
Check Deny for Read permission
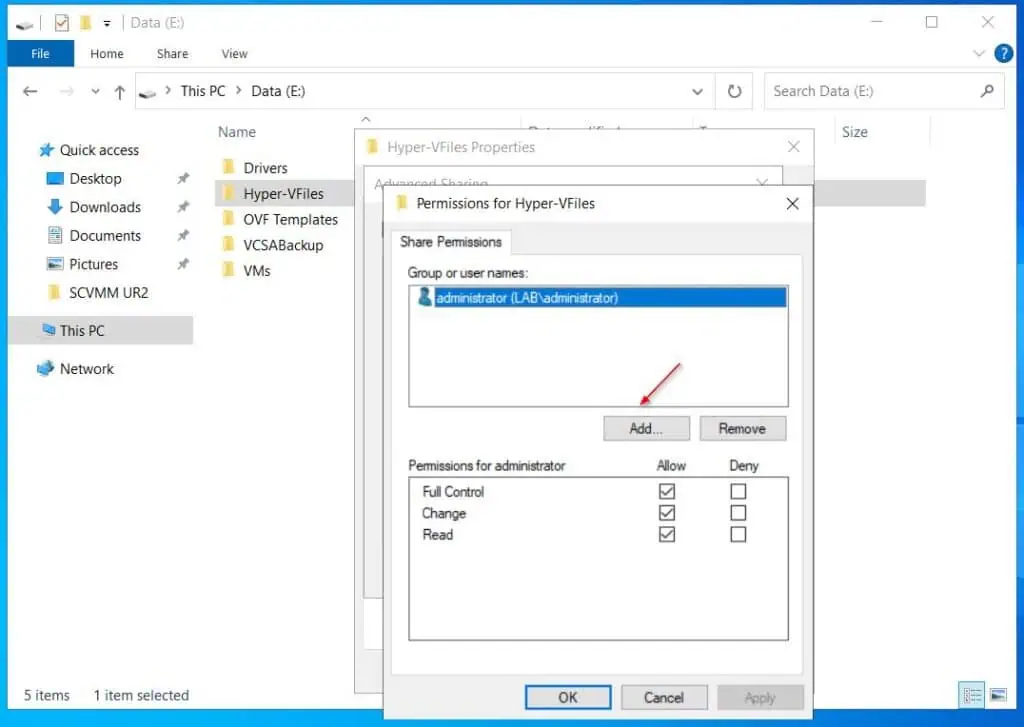pyautogui.click(x=738, y=534)
